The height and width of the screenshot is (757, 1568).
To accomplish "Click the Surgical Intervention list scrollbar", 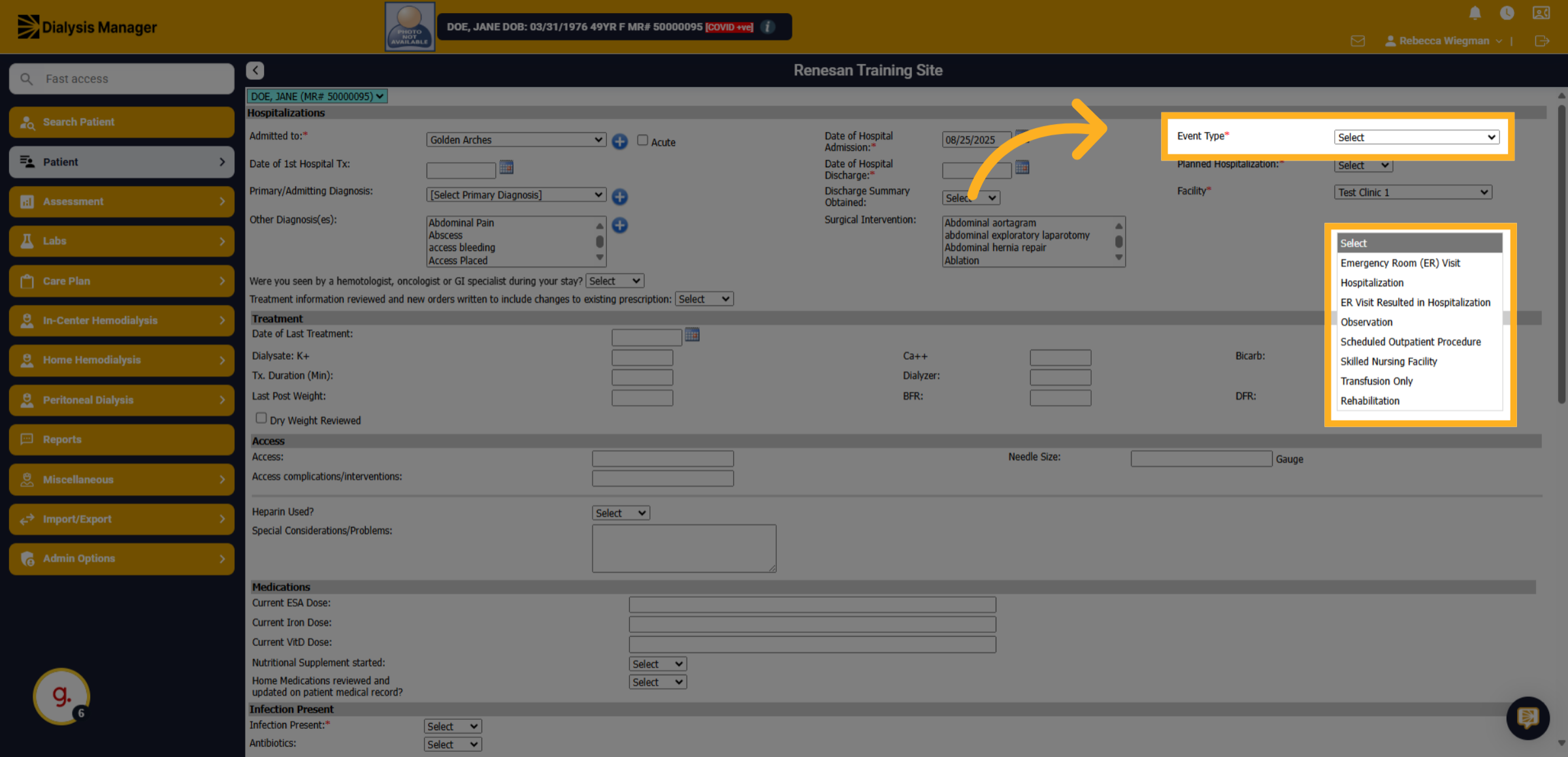I will click(x=1119, y=242).
